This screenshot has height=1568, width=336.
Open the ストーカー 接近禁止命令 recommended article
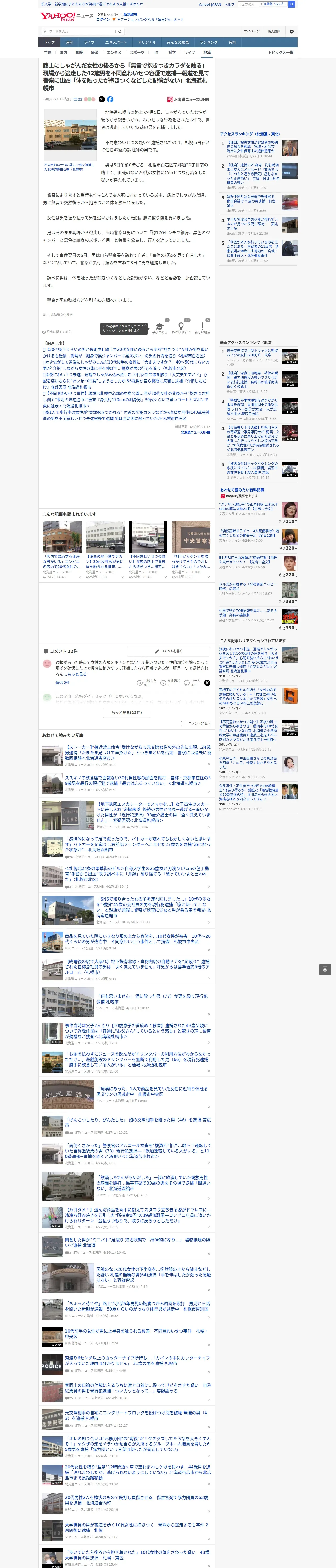coord(138,752)
